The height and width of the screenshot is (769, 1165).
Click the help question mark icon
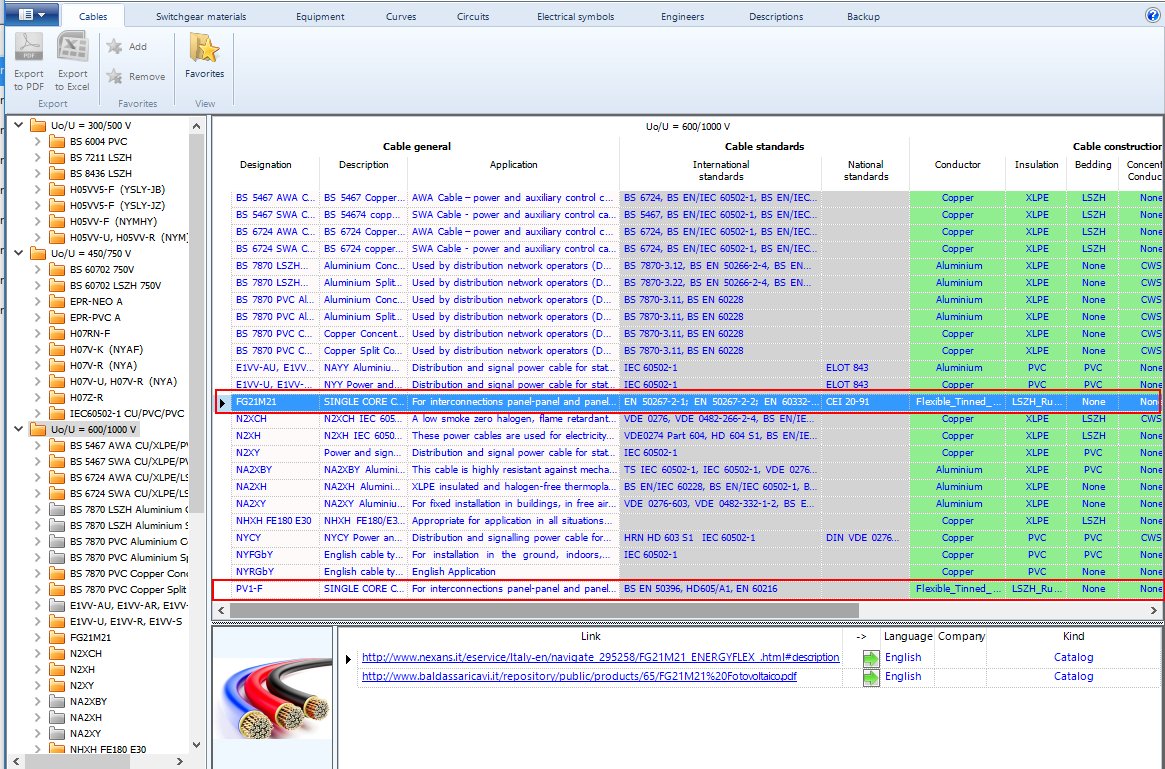pos(1152,15)
